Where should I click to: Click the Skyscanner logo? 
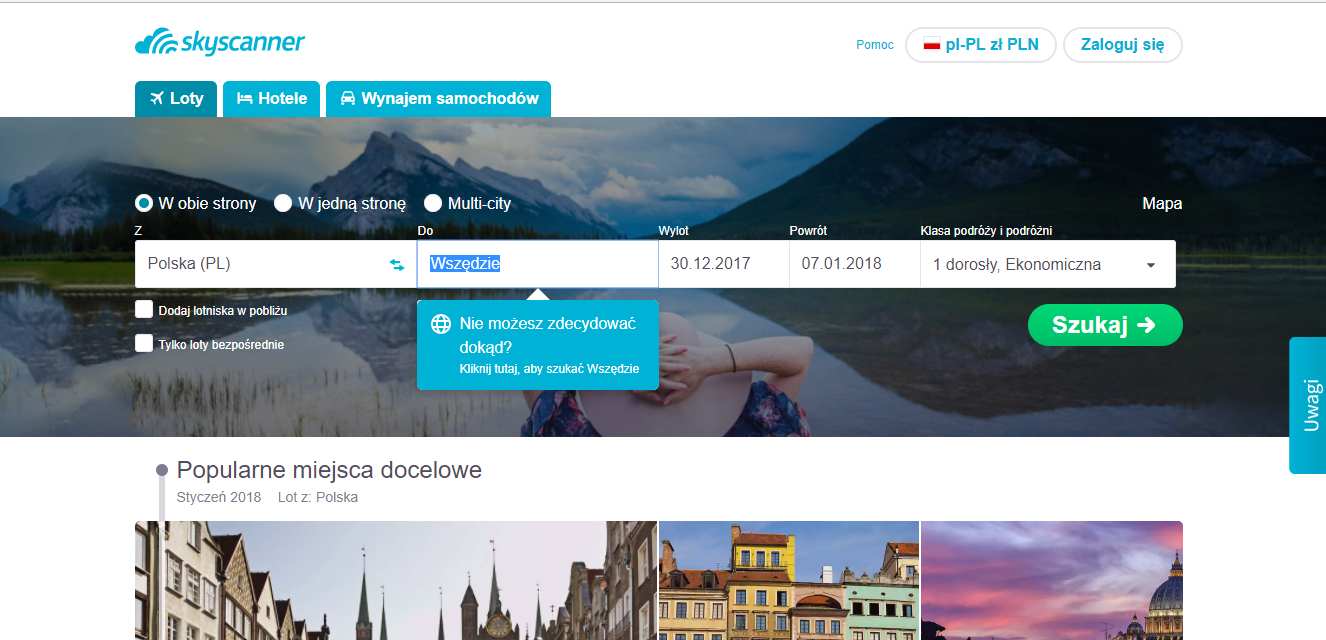click(x=220, y=43)
